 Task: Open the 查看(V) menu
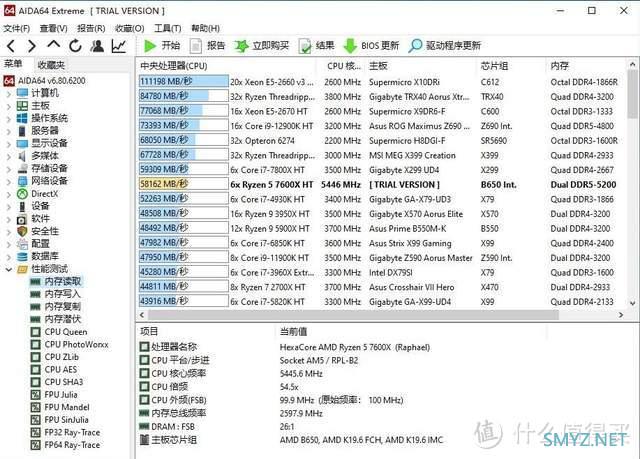pos(53,28)
